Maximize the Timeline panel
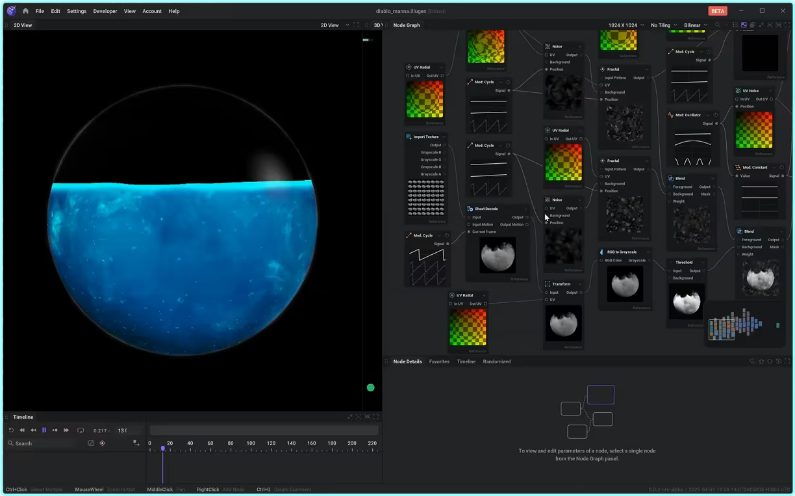The image size is (795, 496). [x=376, y=417]
